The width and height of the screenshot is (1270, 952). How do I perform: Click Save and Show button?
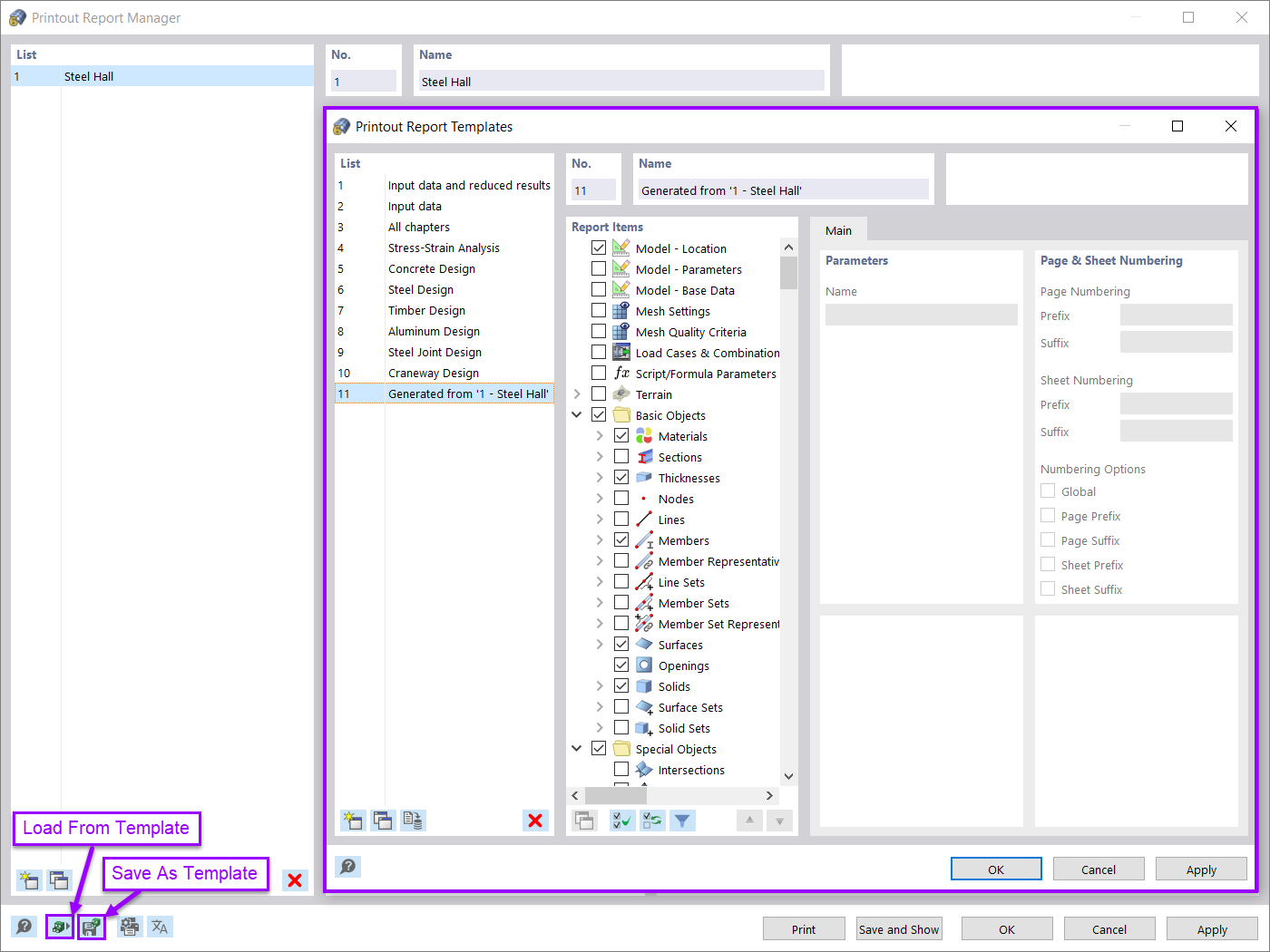tap(899, 928)
